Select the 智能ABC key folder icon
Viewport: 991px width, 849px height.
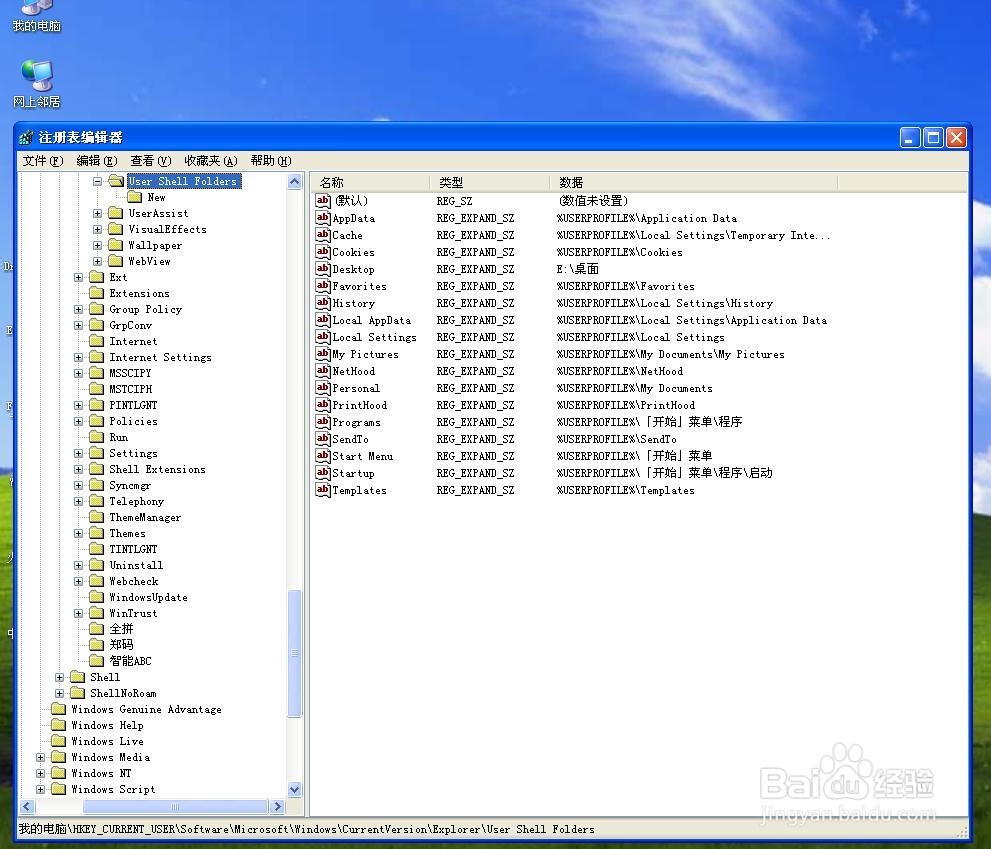[x=97, y=661]
